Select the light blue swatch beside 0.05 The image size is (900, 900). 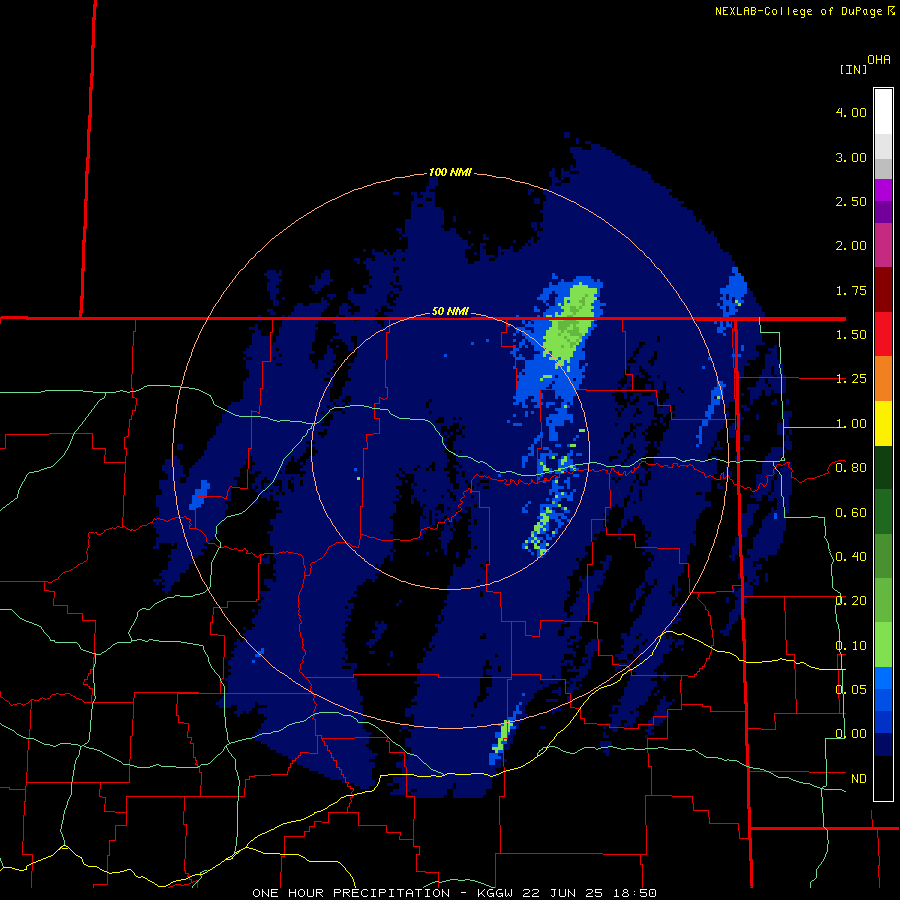tap(883, 678)
